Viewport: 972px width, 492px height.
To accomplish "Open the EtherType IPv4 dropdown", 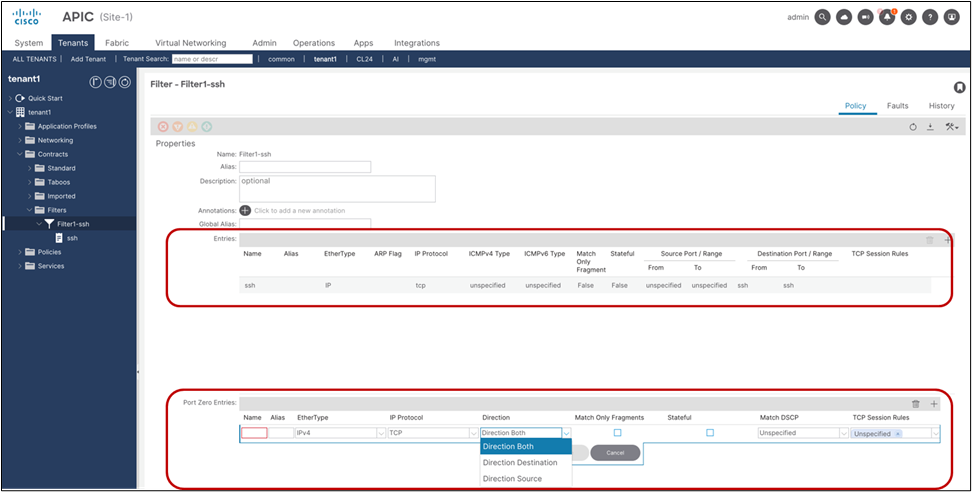I will point(340,433).
